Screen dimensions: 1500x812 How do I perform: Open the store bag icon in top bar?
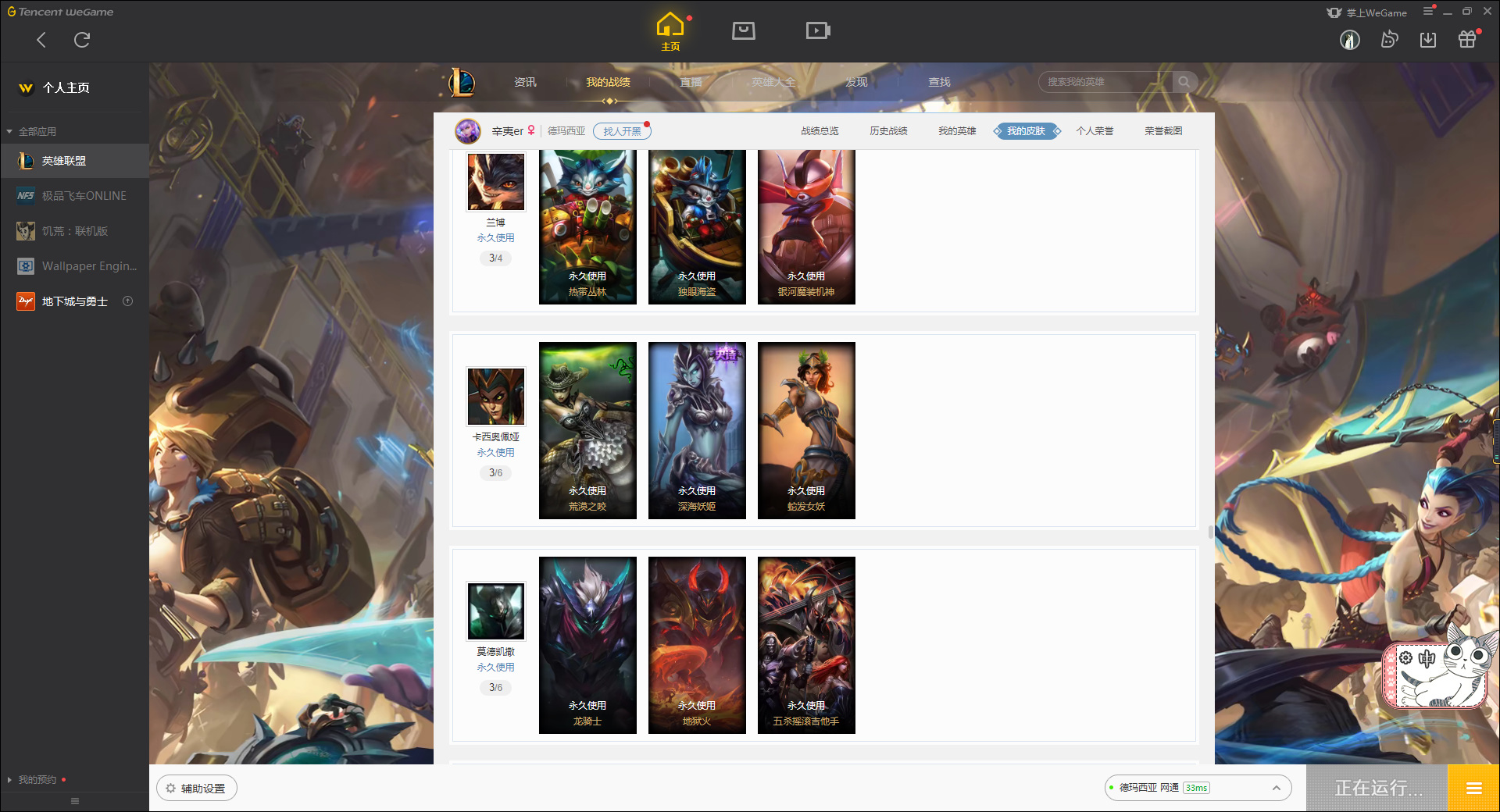coord(744,31)
